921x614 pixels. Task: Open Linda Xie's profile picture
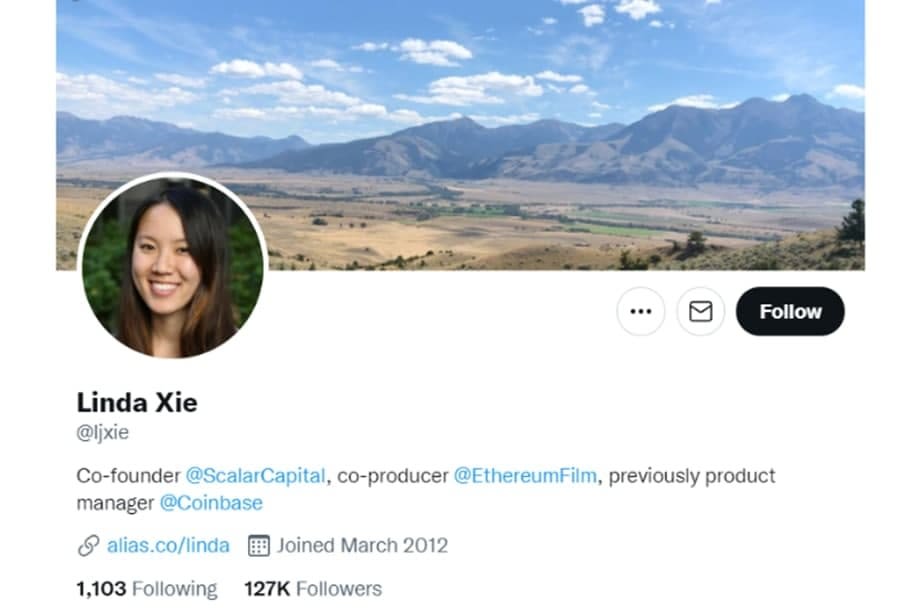click(x=173, y=266)
